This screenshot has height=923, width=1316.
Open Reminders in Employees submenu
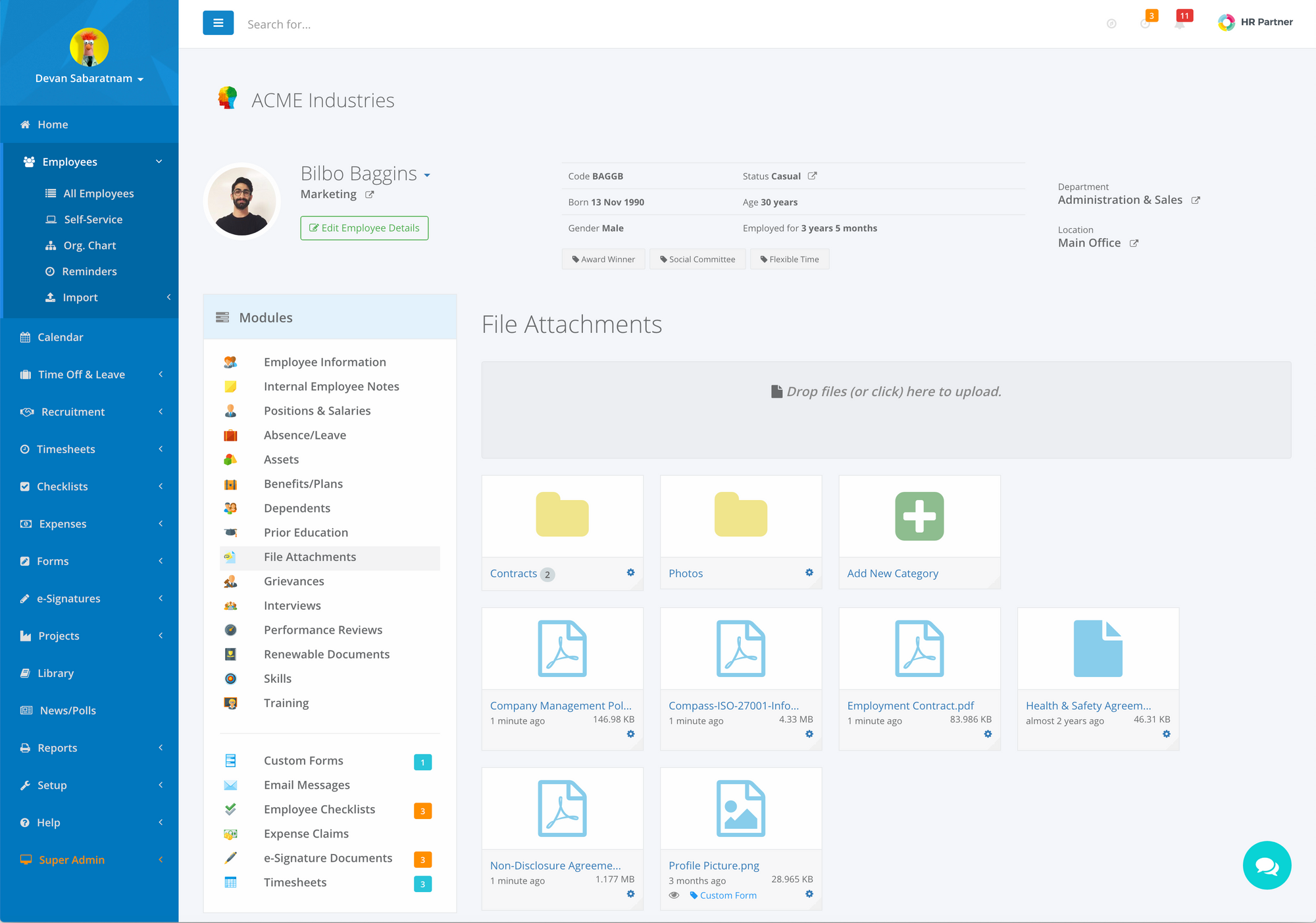[91, 271]
